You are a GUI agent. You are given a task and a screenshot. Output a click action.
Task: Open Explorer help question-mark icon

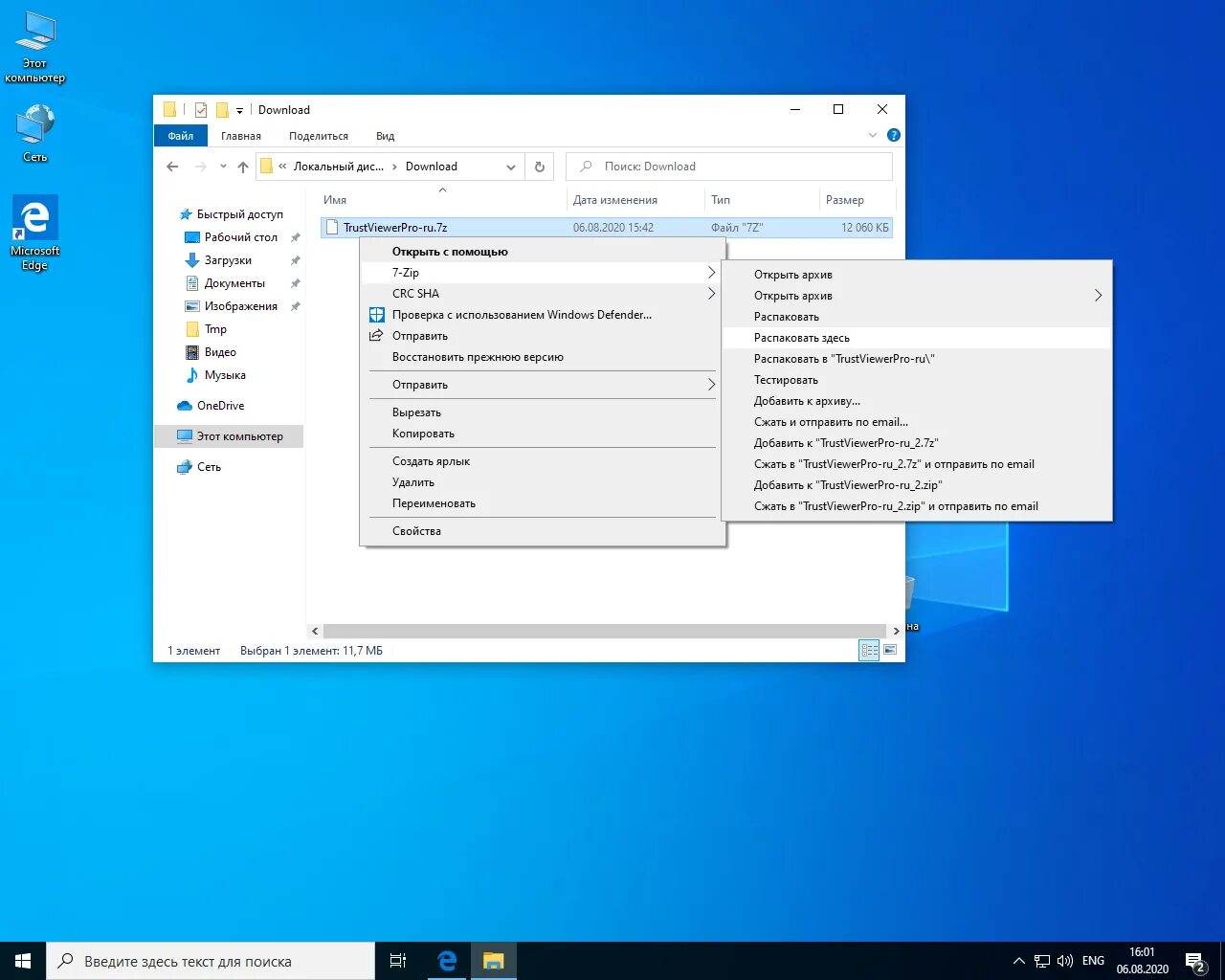[893, 136]
